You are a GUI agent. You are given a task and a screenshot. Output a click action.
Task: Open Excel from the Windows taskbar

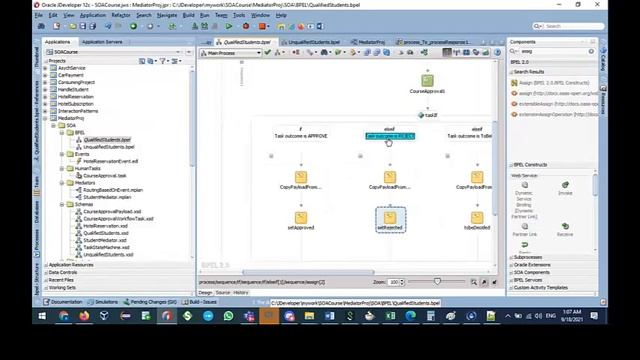click(x=390, y=316)
